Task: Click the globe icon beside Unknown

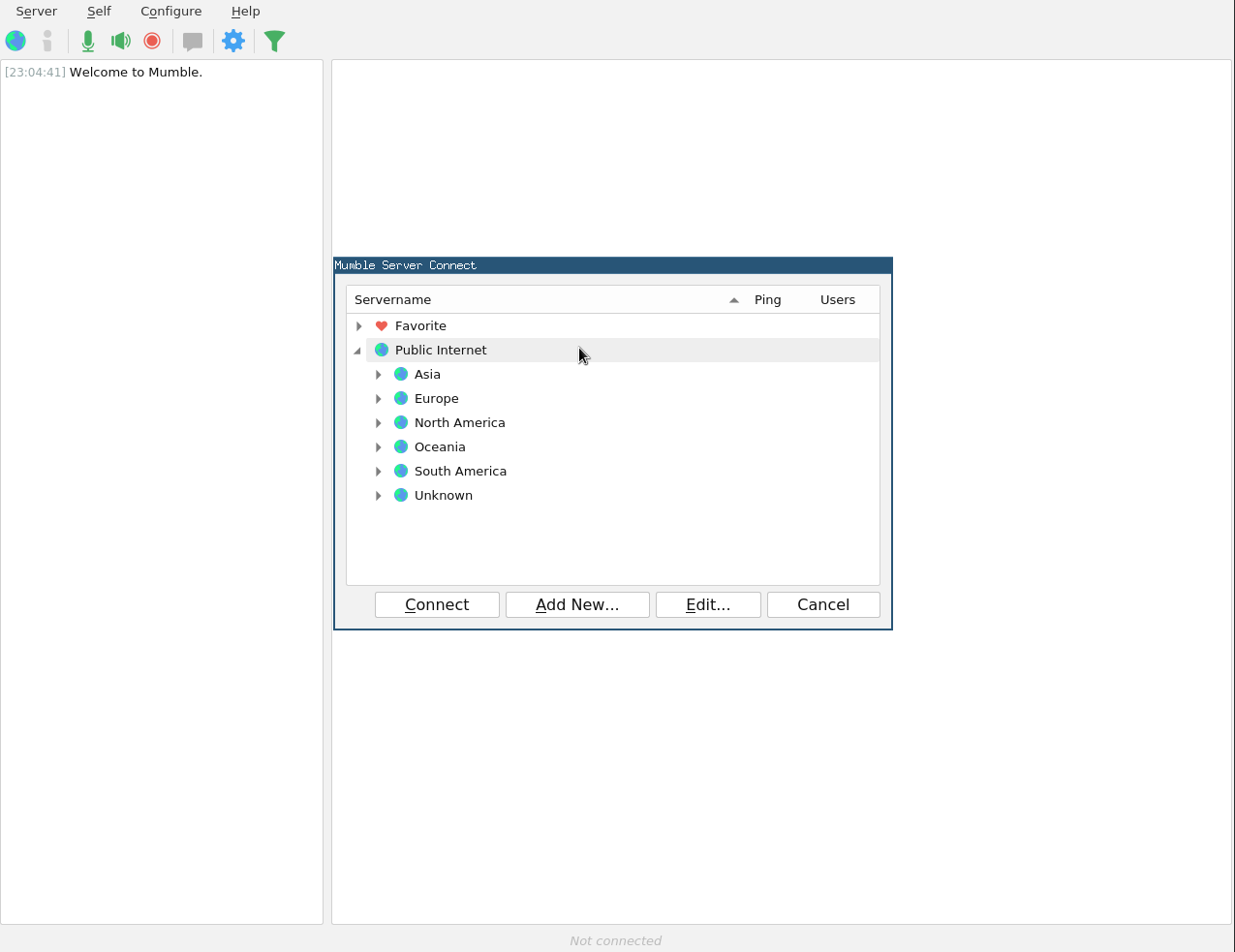Action: pyautogui.click(x=401, y=495)
